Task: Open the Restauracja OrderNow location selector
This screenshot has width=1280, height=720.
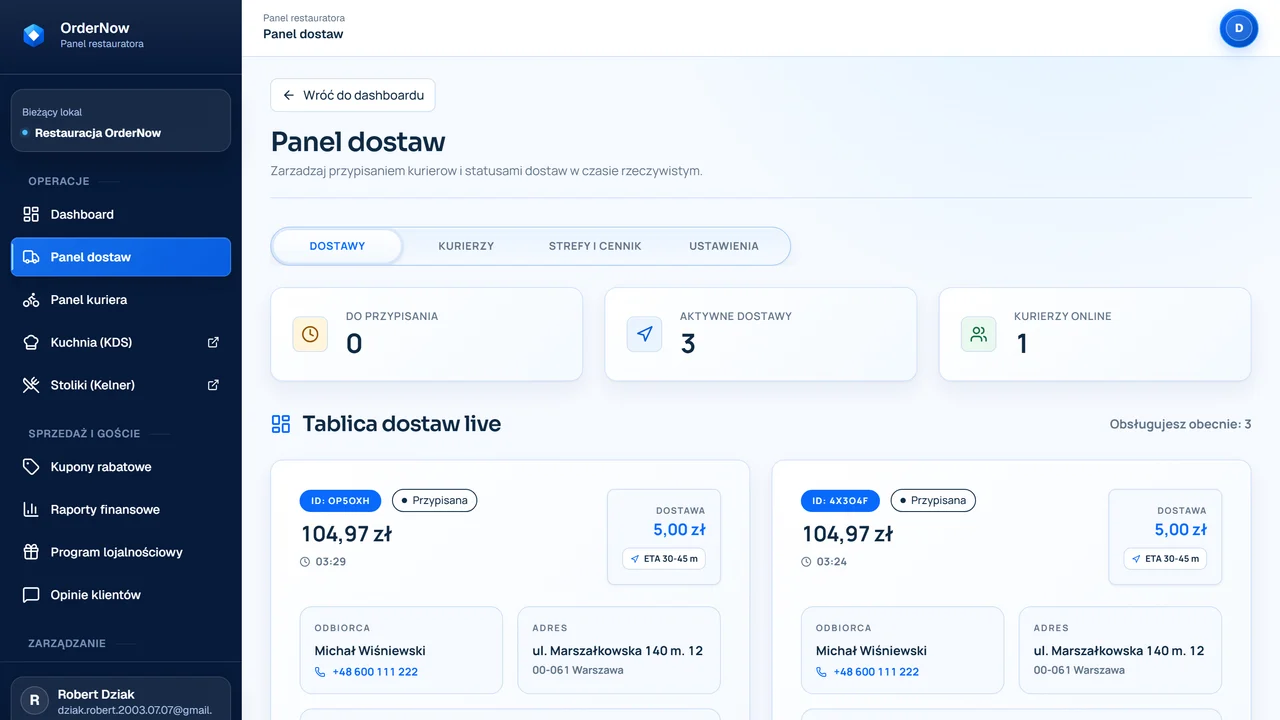Action: coord(121,121)
